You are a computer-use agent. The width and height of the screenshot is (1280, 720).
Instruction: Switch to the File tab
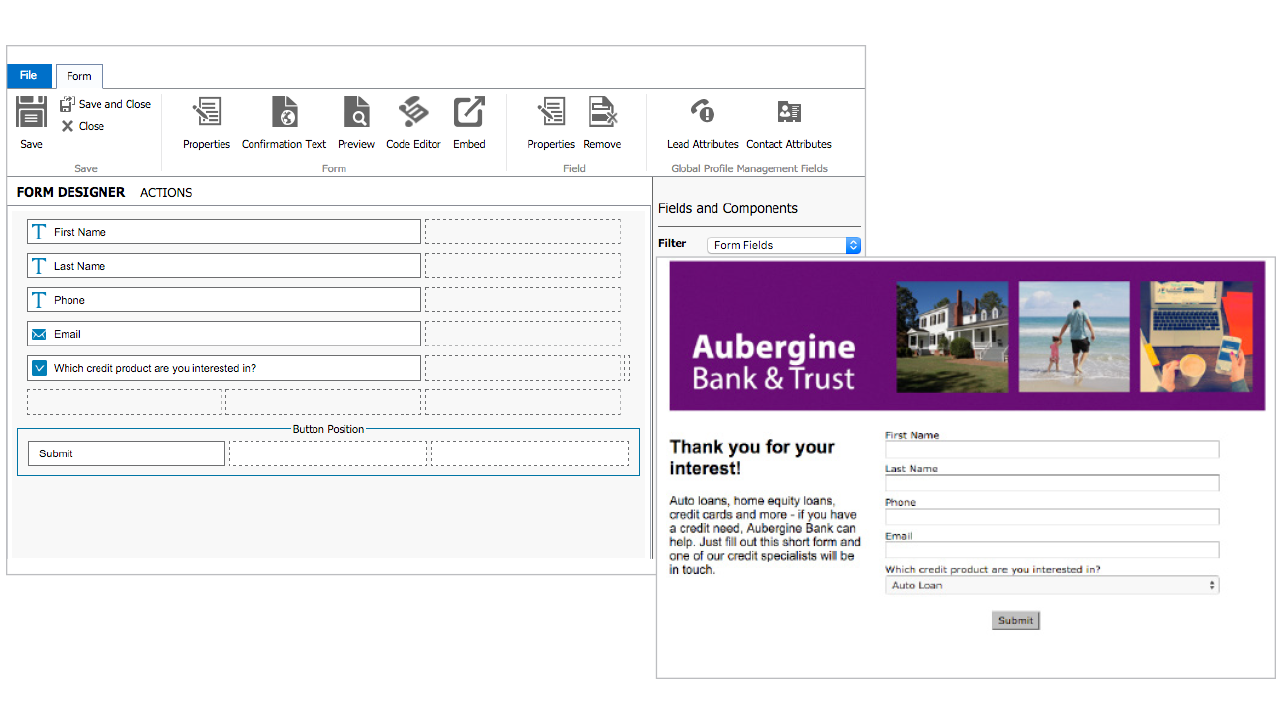(29, 76)
